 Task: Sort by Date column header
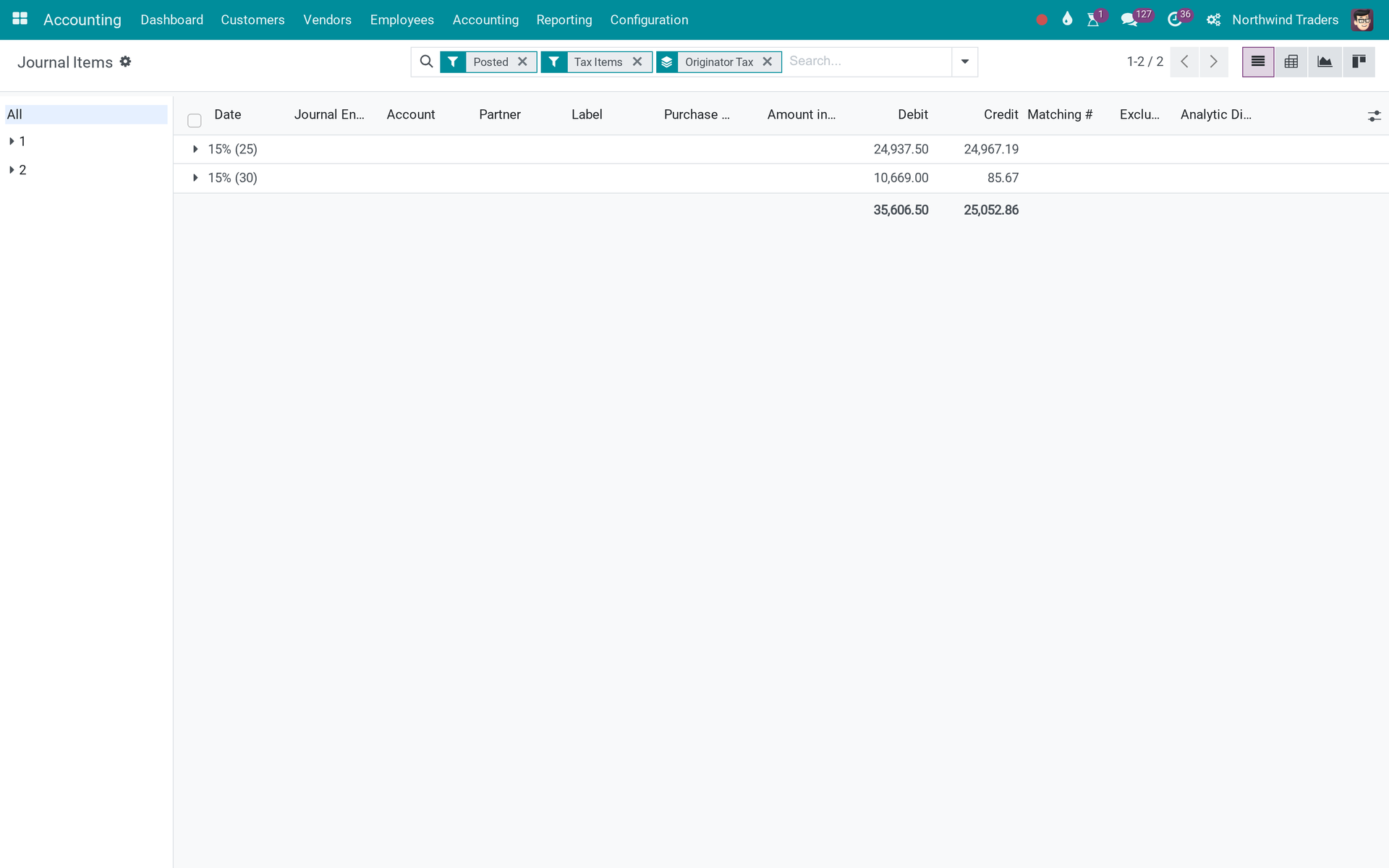point(227,114)
